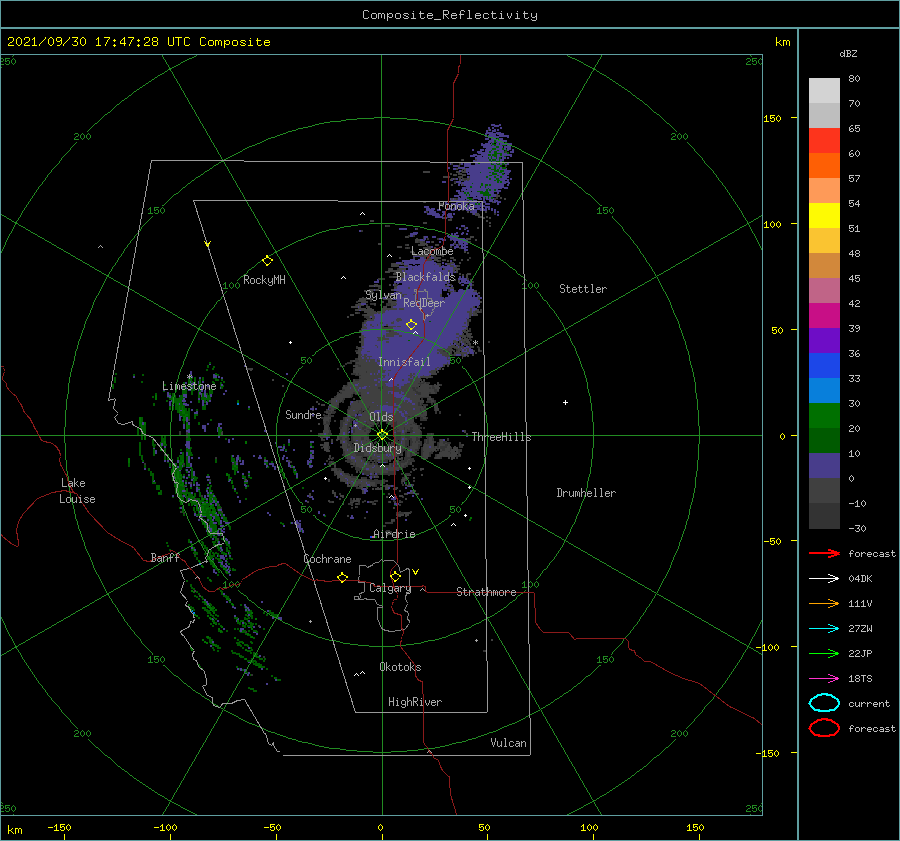This screenshot has width=900, height=841.
Task: Select the 80 dBZ color swatch
Action: coord(824,90)
